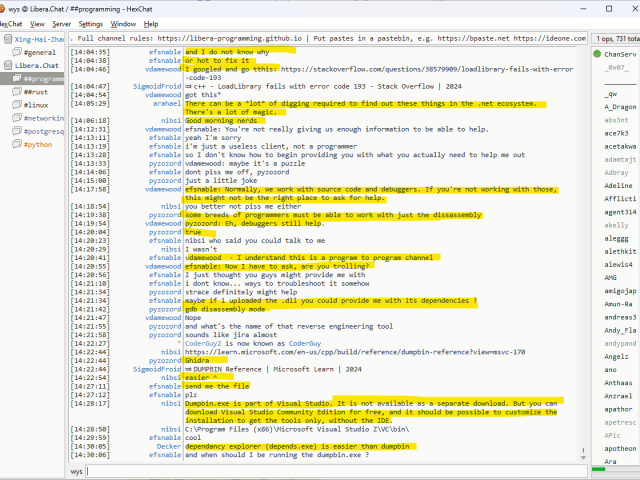Click the #postgresql channel icon
This screenshot has width=640, height=480.
pyautogui.click(x=16, y=130)
